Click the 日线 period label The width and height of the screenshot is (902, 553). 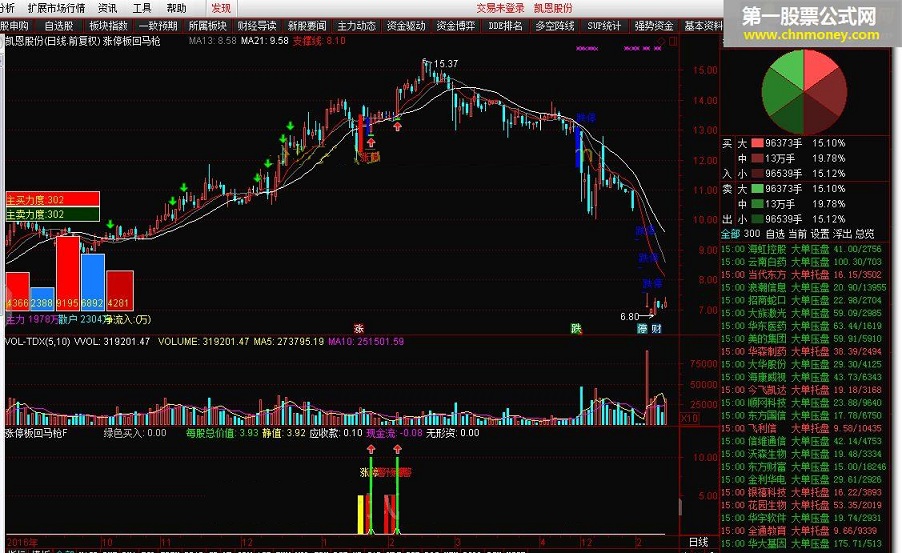tap(698, 542)
